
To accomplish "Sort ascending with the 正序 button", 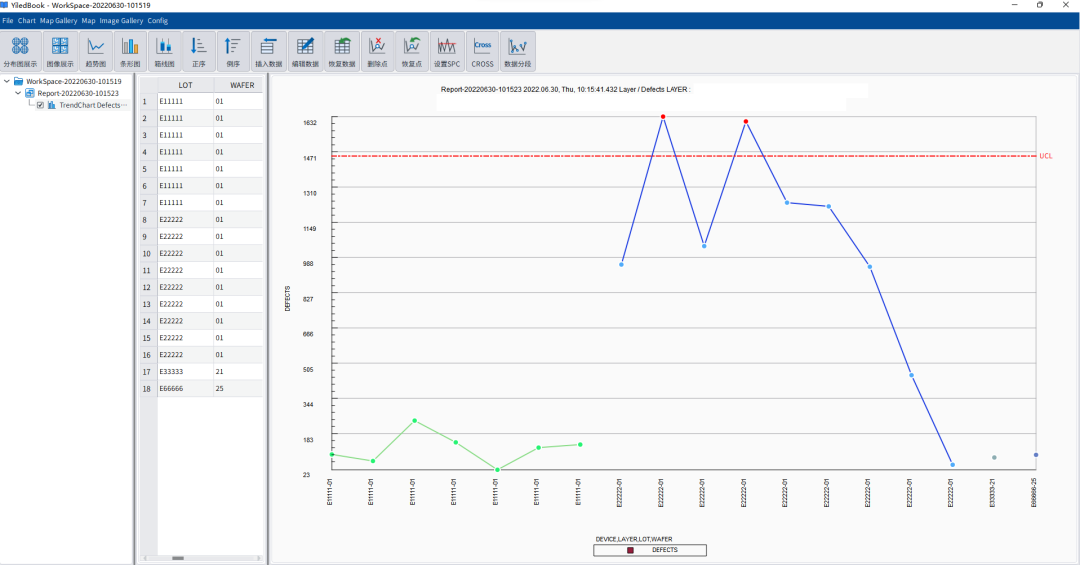I will (x=198, y=50).
